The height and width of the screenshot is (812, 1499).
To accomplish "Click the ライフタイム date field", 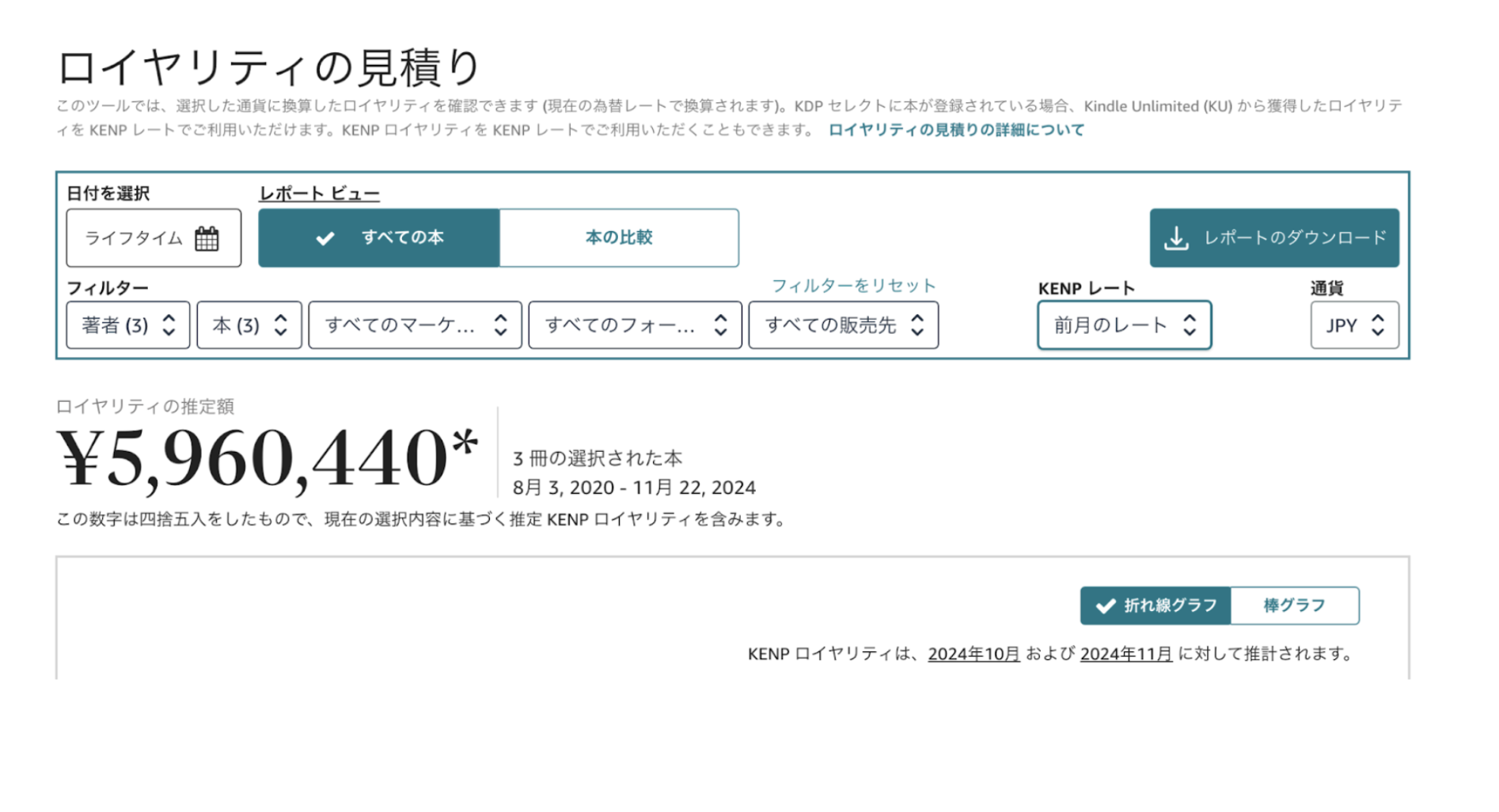I will [135, 238].
